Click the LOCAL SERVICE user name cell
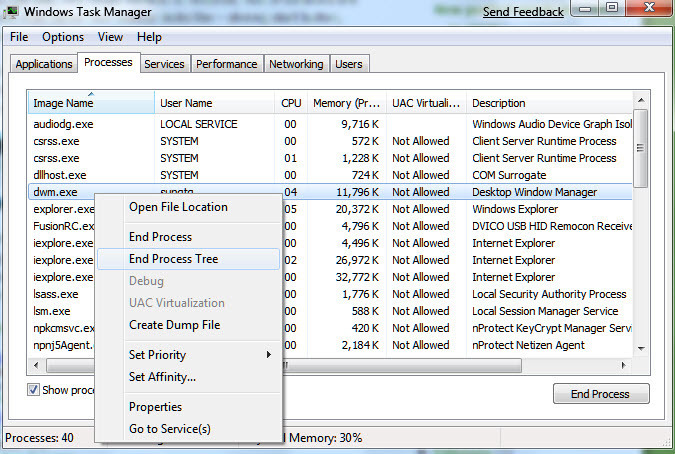 198,124
